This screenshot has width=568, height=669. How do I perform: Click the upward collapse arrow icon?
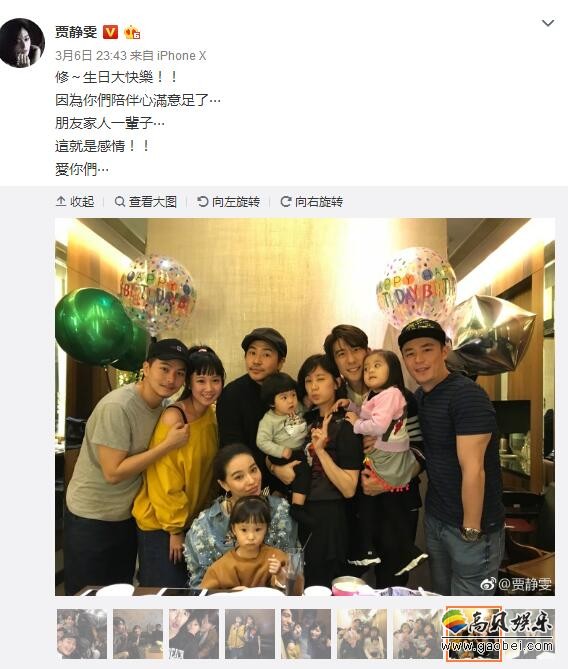click(x=61, y=201)
